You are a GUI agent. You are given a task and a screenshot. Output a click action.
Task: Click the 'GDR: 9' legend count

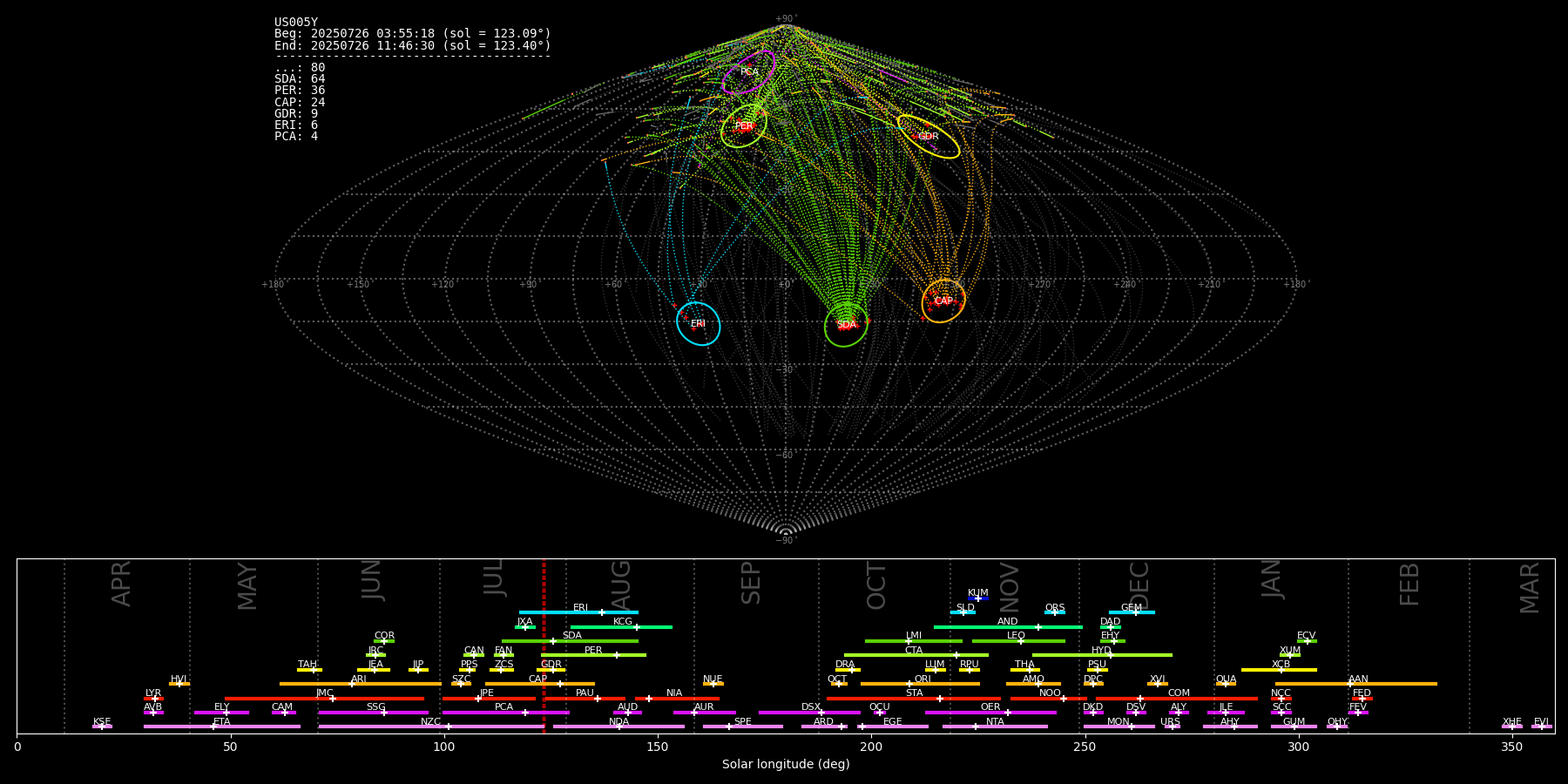(x=296, y=113)
